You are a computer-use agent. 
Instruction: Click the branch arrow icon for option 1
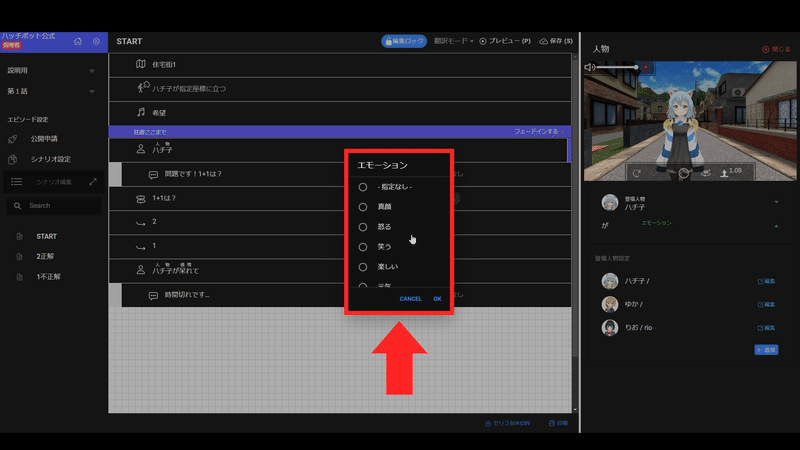point(141,247)
